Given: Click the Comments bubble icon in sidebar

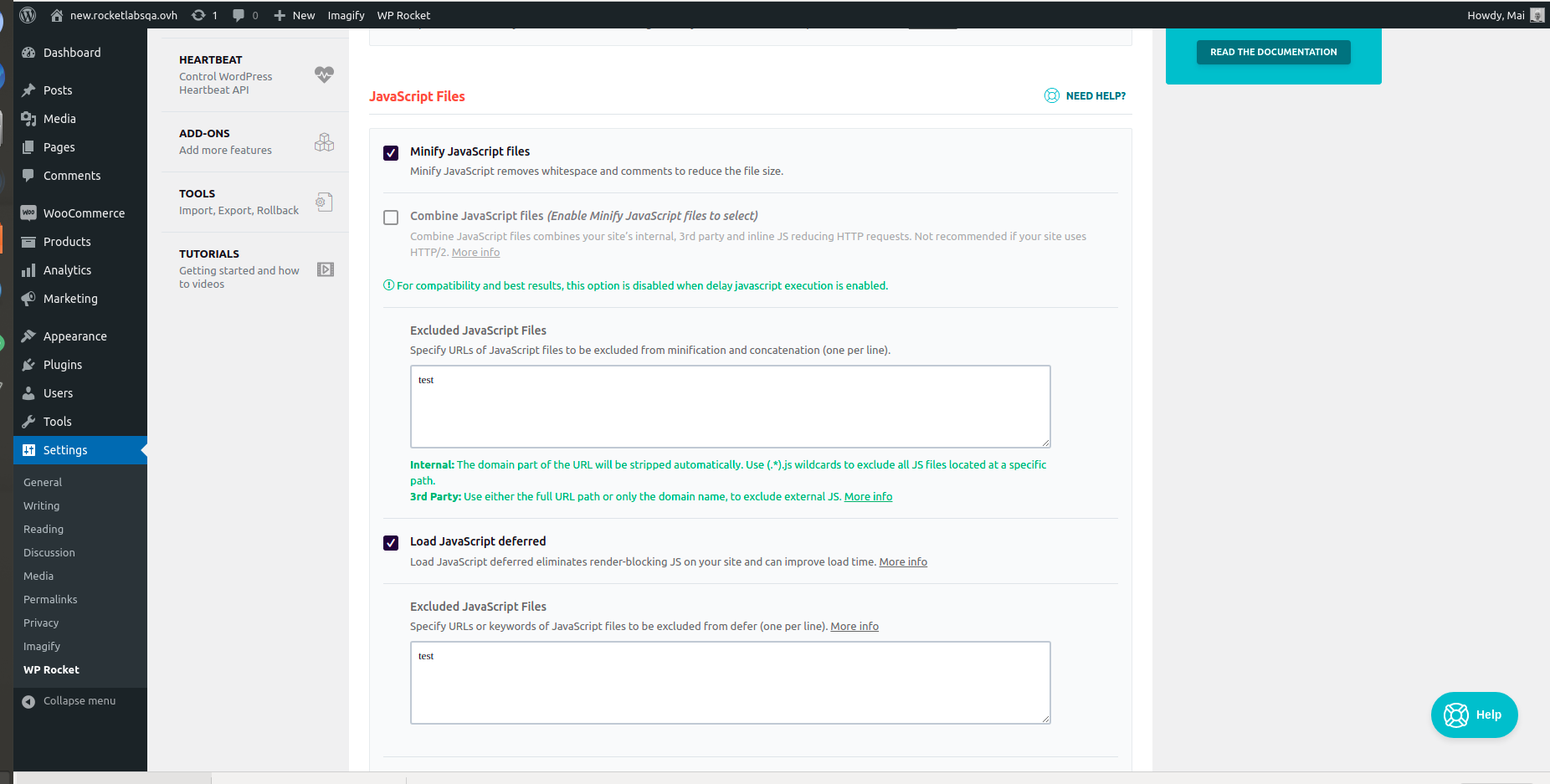Looking at the screenshot, I should (28, 176).
